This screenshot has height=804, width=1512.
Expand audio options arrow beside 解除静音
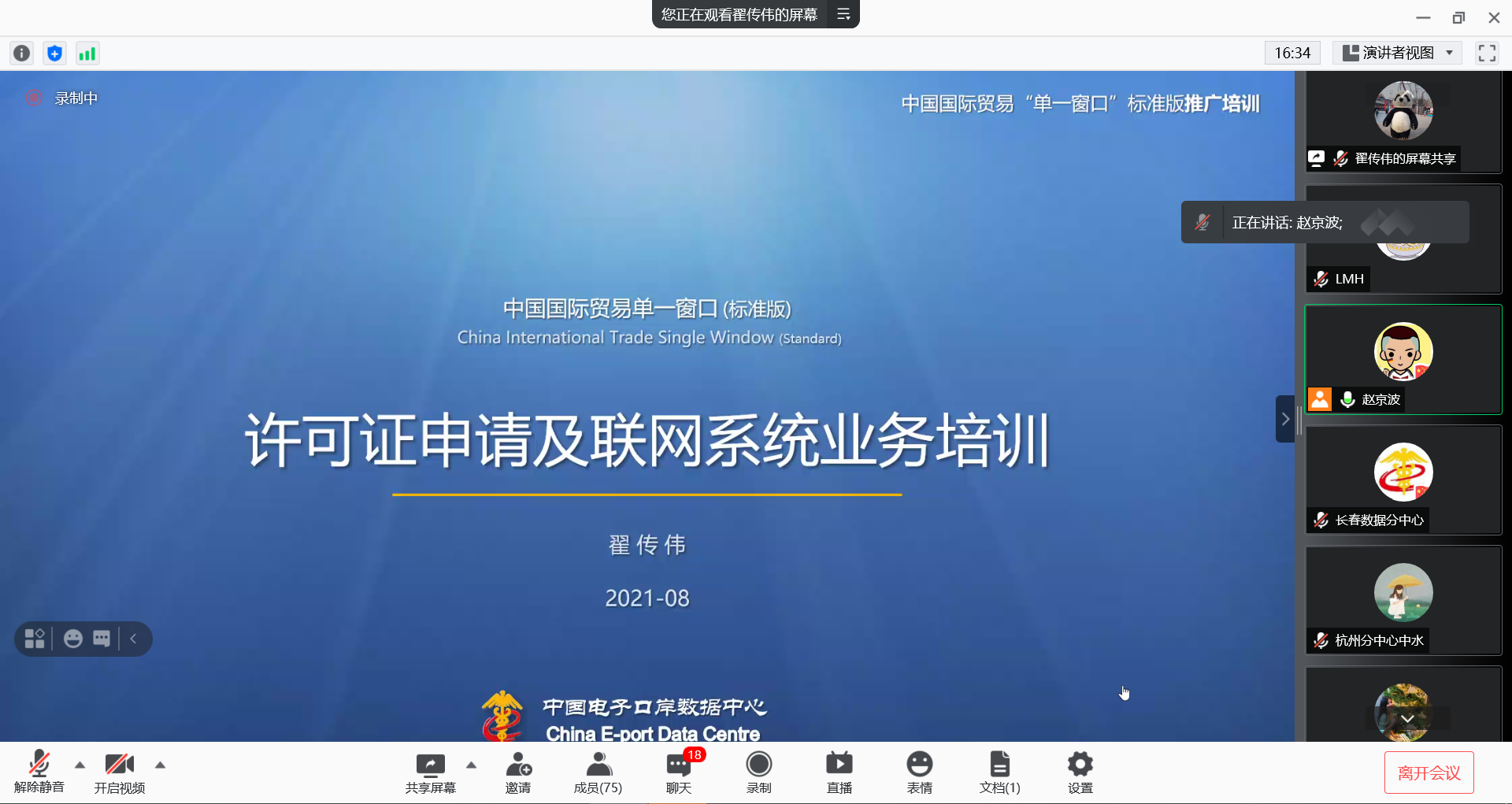[x=80, y=765]
